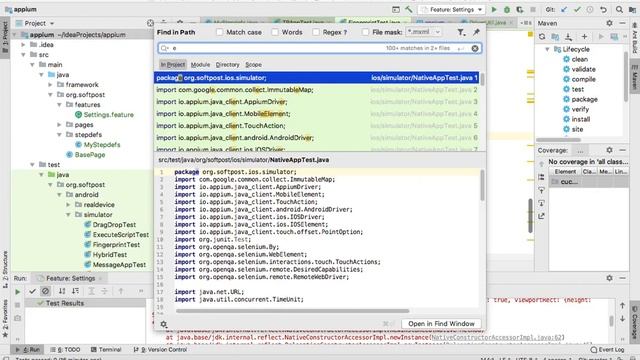
Task: Click the preview horizontal scrollbar
Action: point(292,311)
